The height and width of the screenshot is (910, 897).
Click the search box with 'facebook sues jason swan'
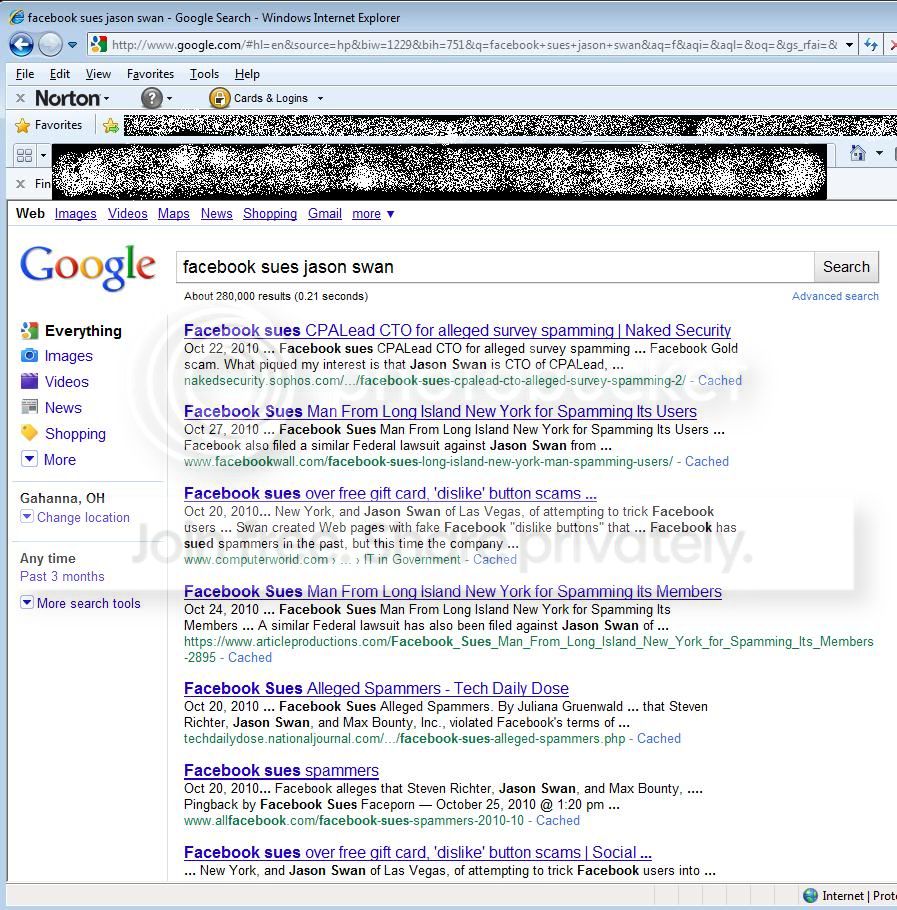(495, 267)
